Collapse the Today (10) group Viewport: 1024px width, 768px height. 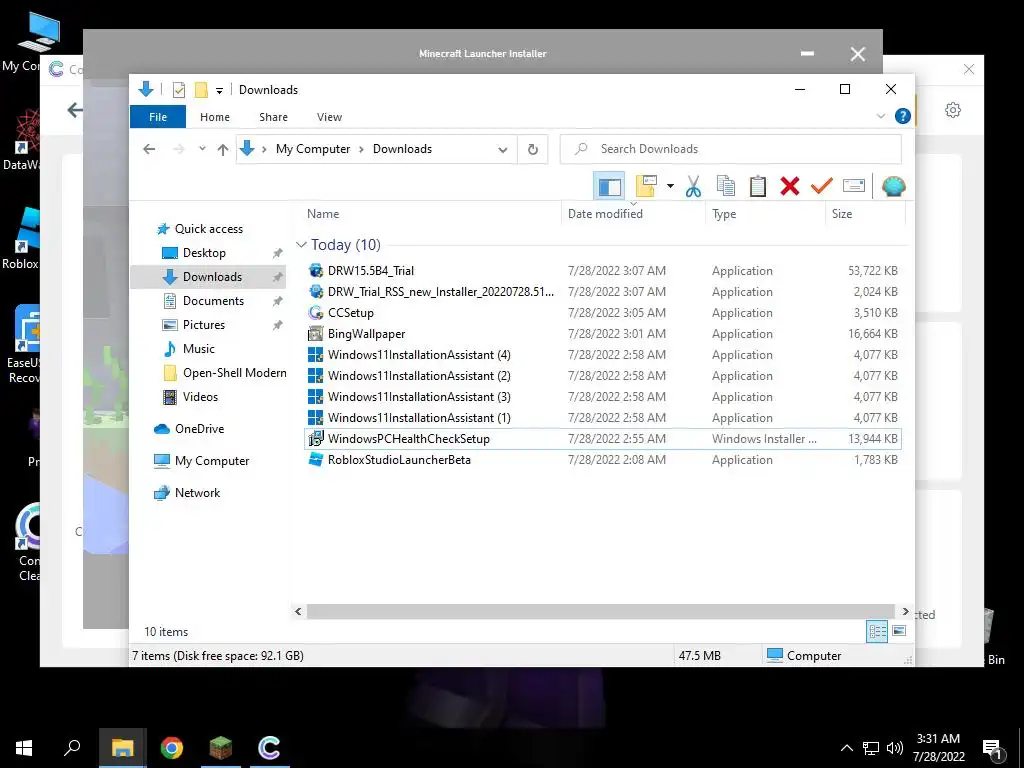[x=301, y=245]
